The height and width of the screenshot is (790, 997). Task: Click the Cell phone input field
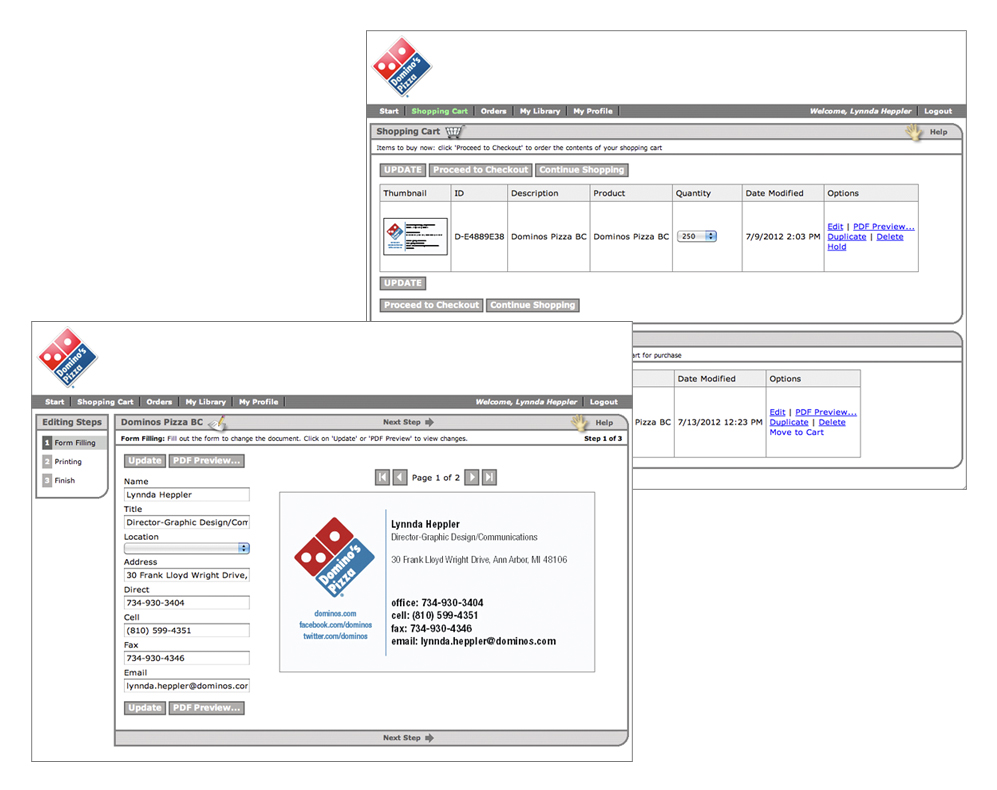click(186, 630)
